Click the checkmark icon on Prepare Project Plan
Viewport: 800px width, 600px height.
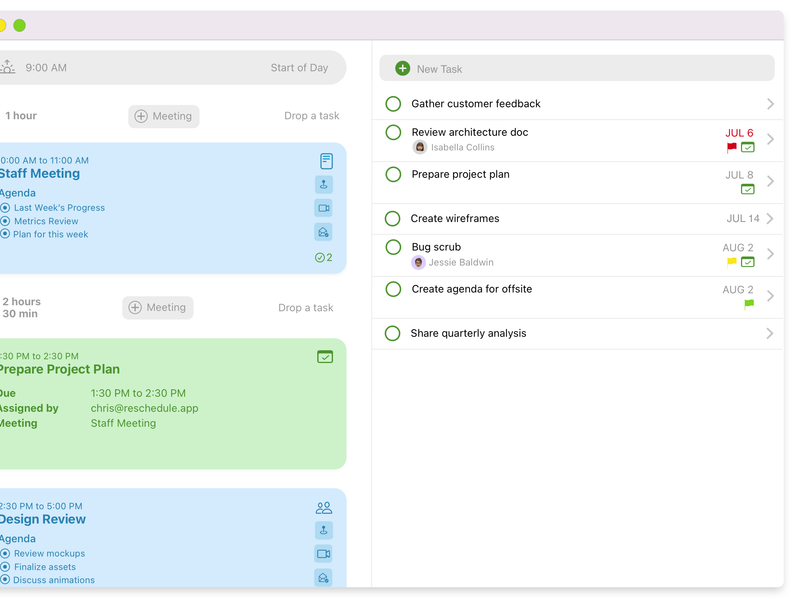click(x=325, y=356)
